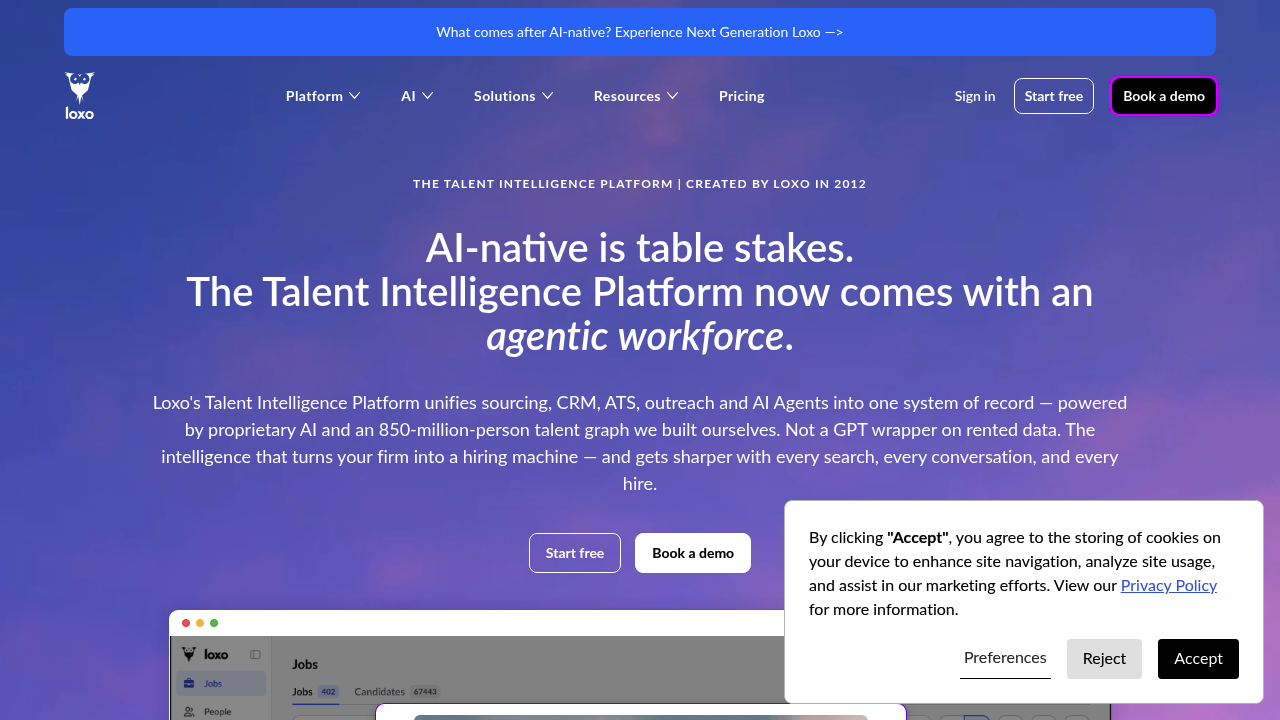Click the People icon in the app sidebar
Screen dimensions: 1280x720
189,712
